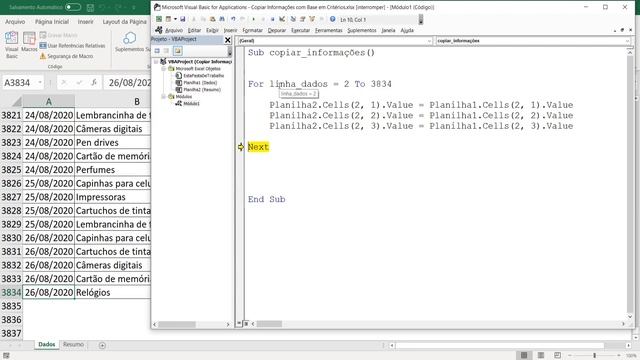
Task: Click Run (continue) icon in VBA toolbar
Action: 253,19
